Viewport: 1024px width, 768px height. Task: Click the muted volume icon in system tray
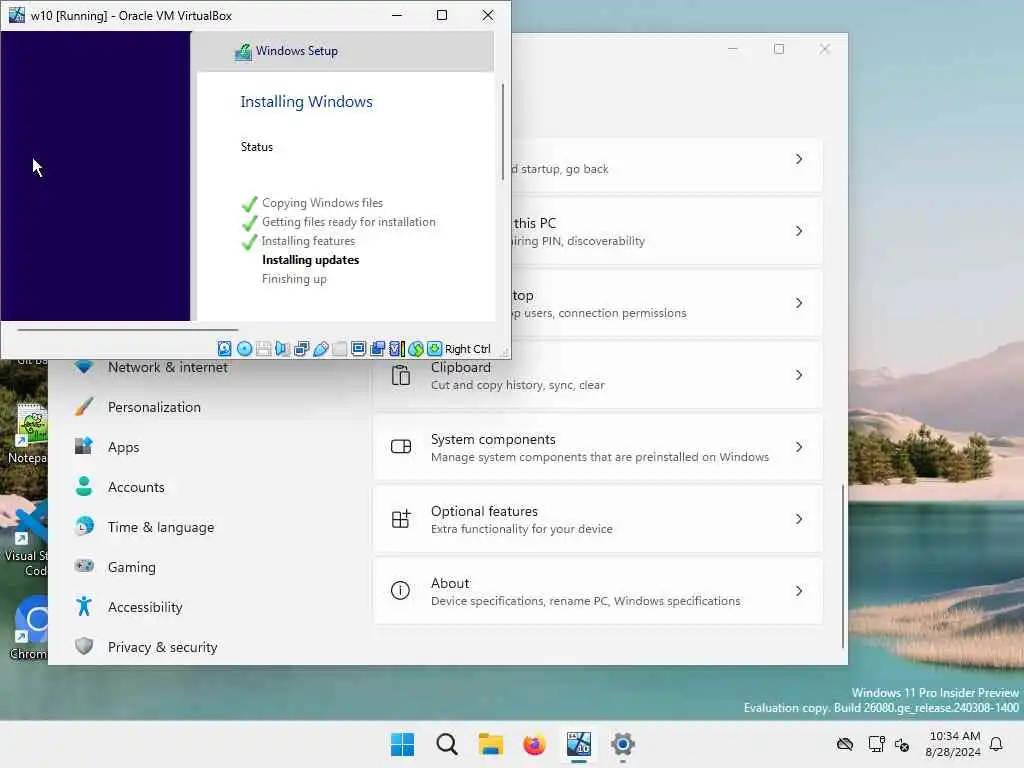[903, 744]
